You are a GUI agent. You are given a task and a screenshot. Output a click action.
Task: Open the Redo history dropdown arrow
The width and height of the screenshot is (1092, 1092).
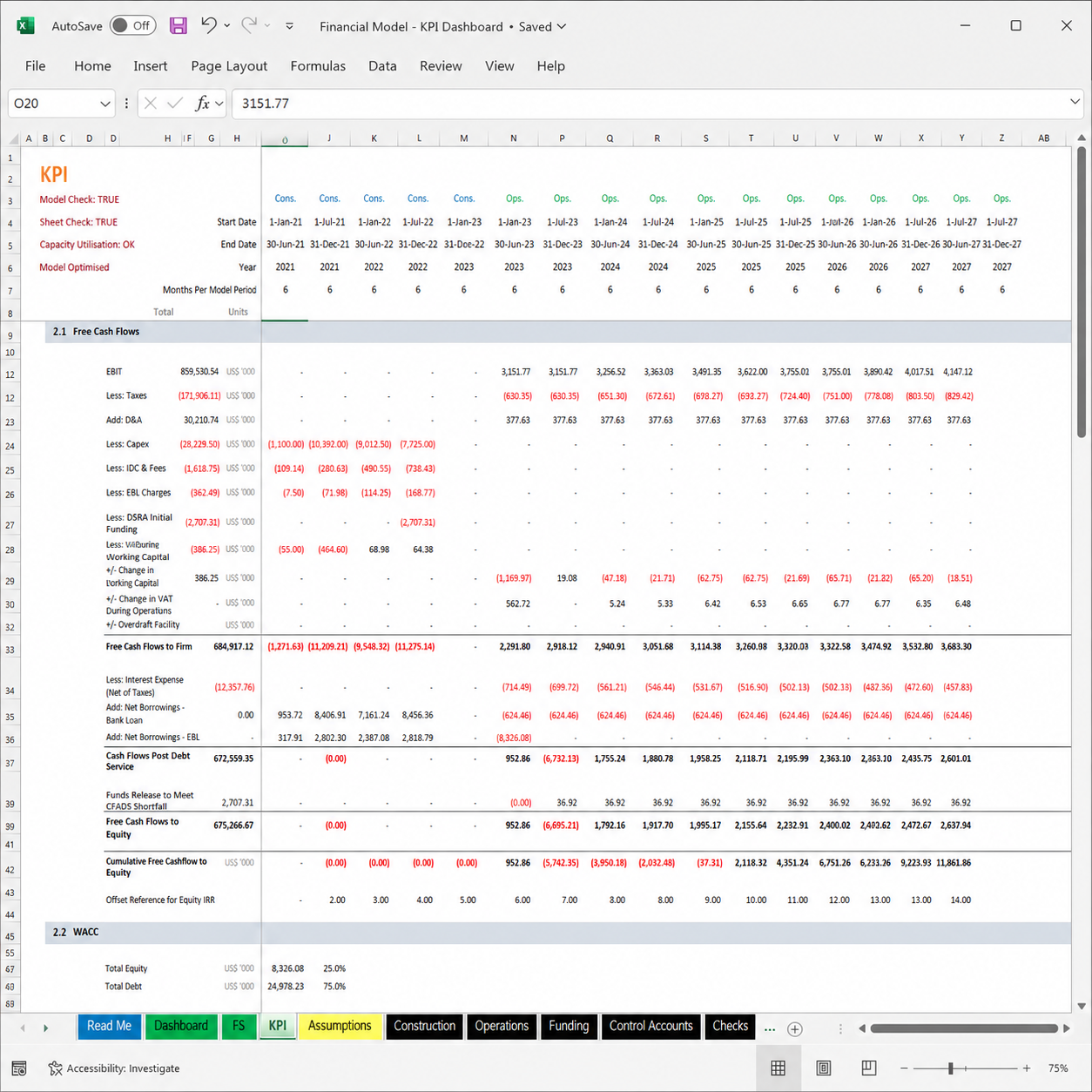point(267,26)
